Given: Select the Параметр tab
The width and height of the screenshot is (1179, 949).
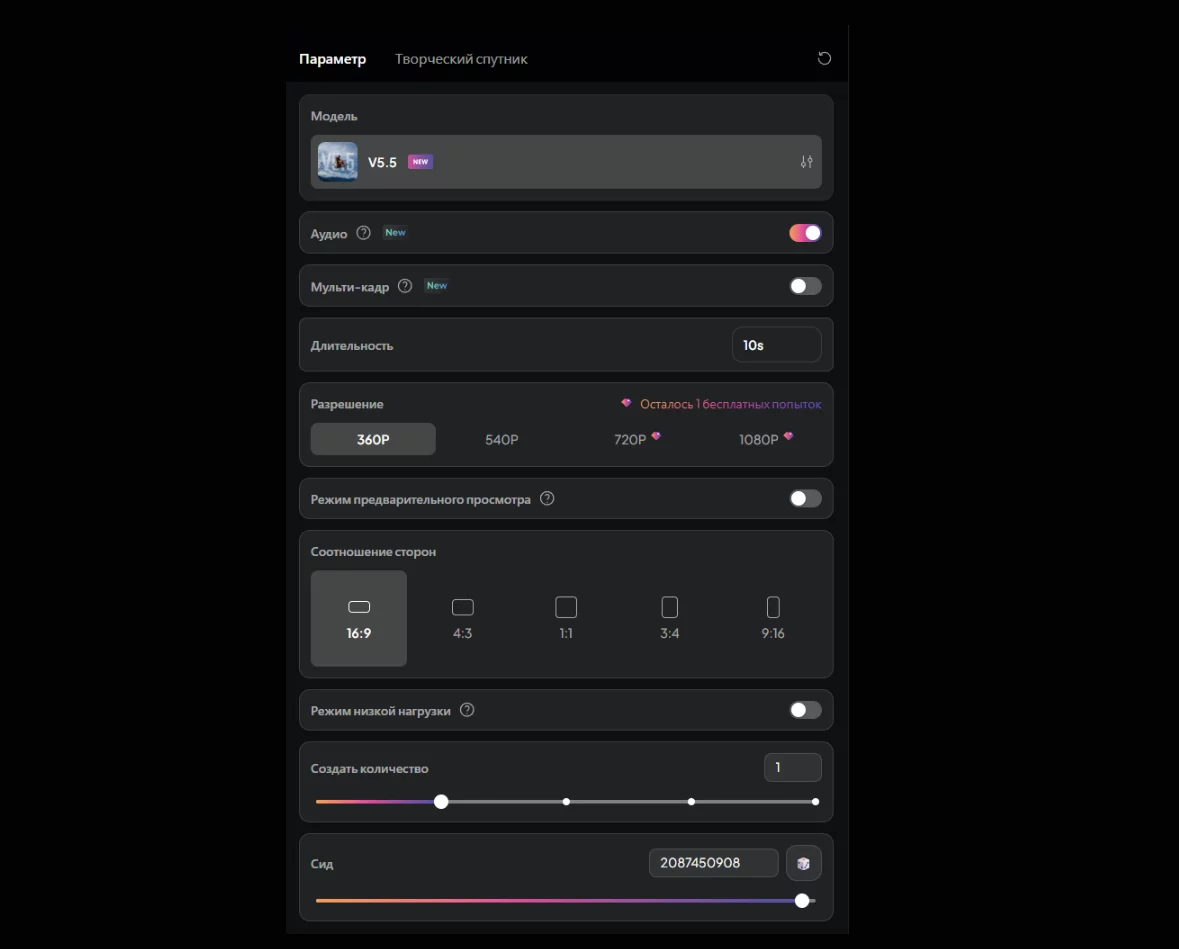Looking at the screenshot, I should click(332, 59).
